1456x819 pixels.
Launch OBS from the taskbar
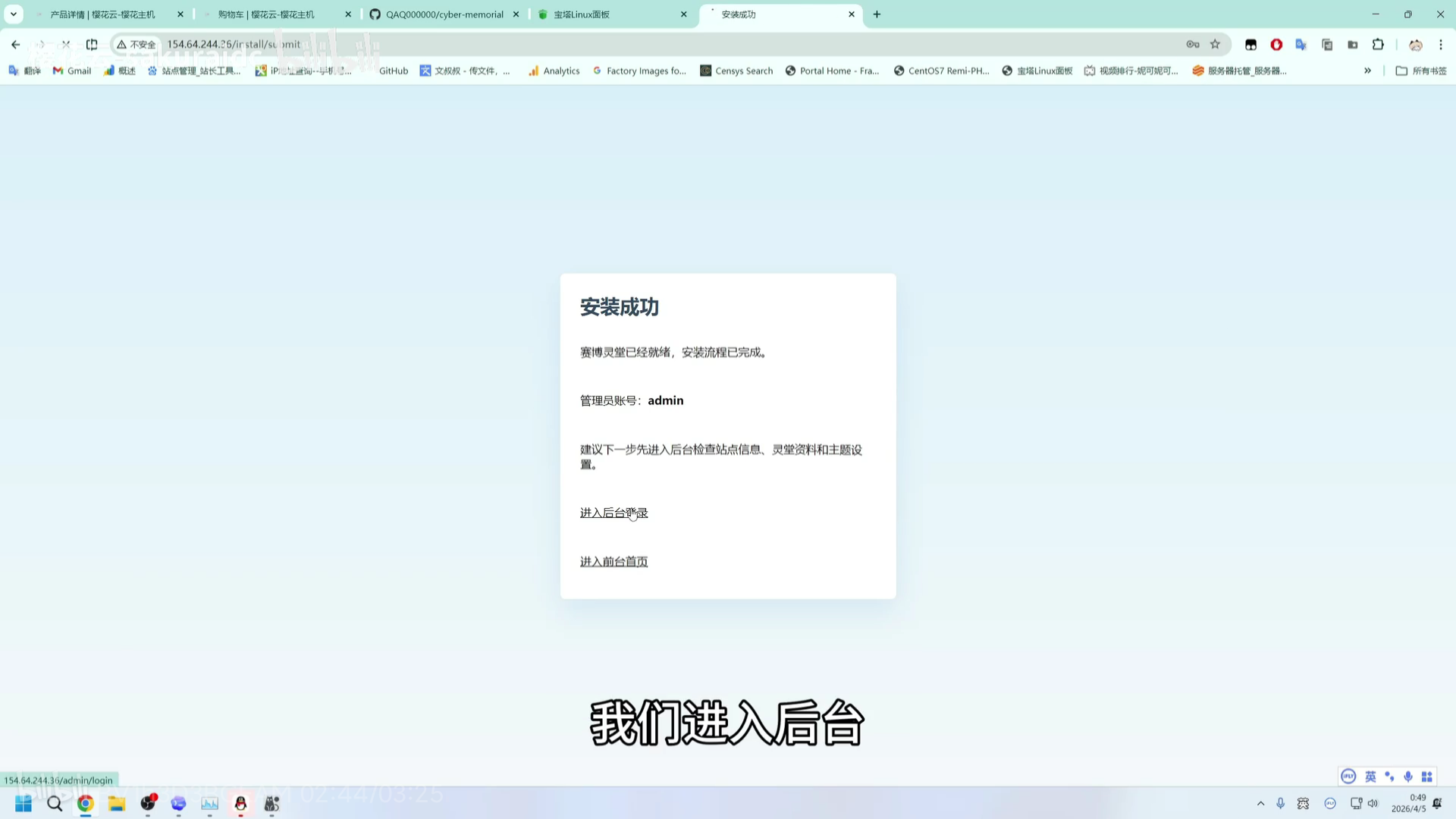tap(149, 804)
